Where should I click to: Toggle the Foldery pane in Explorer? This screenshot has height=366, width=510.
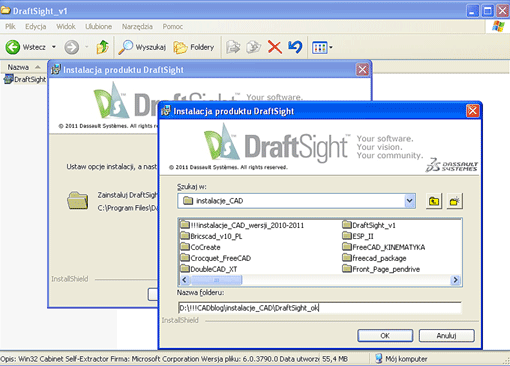(194, 47)
